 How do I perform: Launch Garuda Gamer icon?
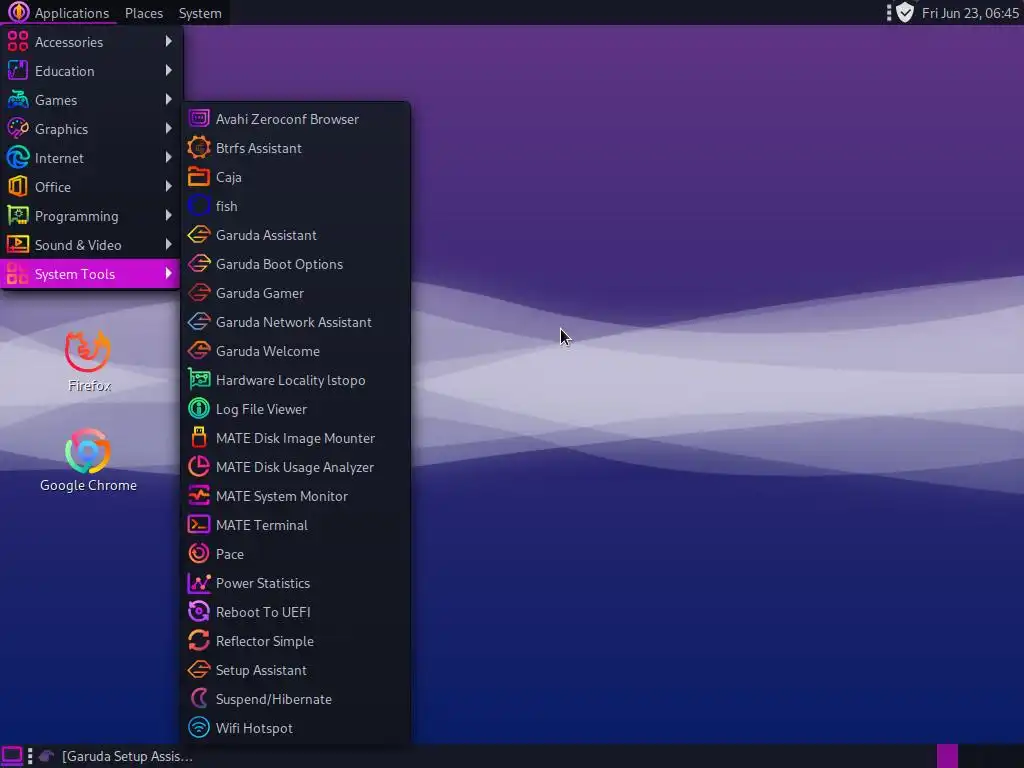tap(199, 293)
